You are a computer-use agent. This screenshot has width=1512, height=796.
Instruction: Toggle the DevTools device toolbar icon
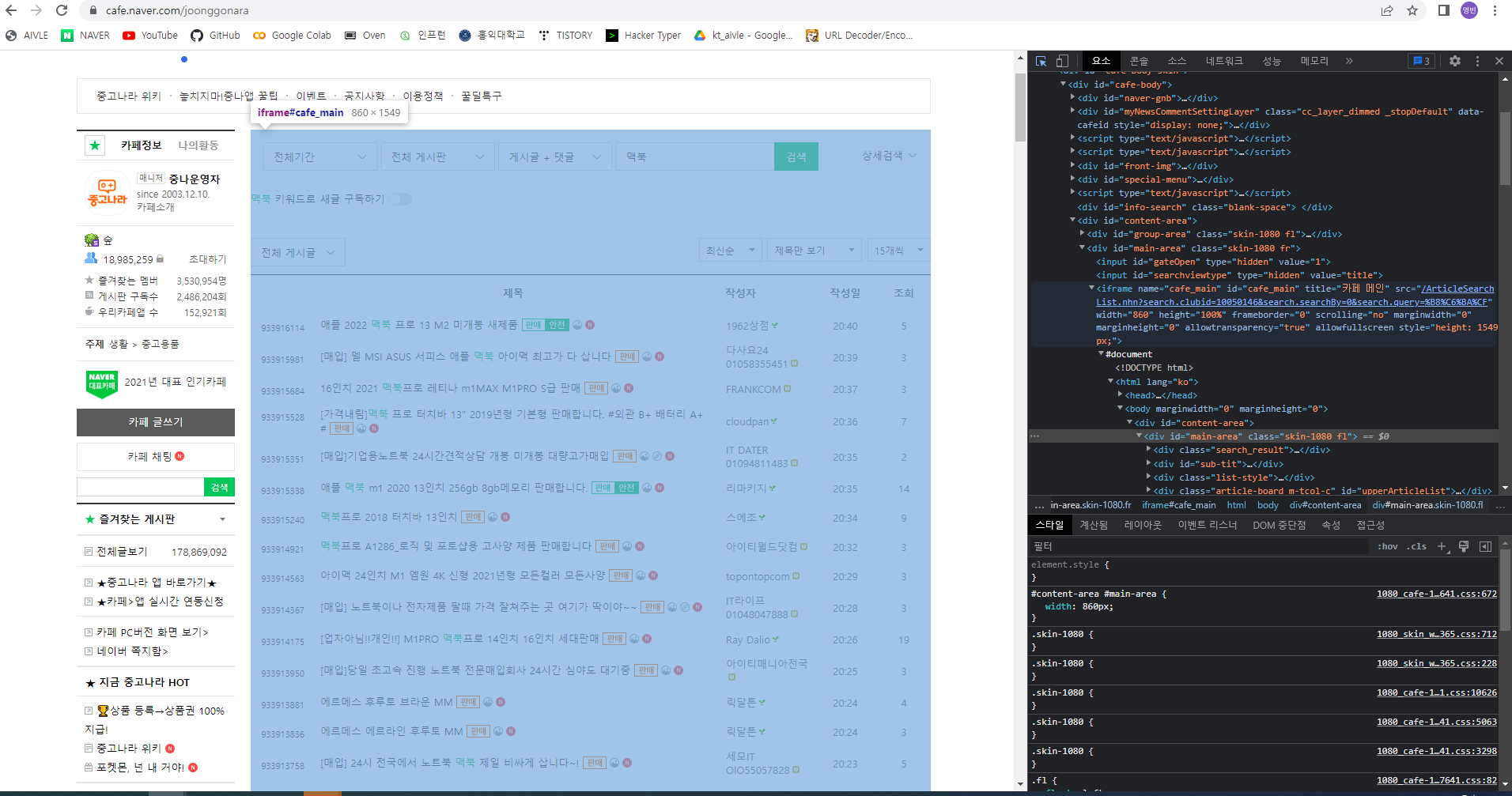[1062, 61]
